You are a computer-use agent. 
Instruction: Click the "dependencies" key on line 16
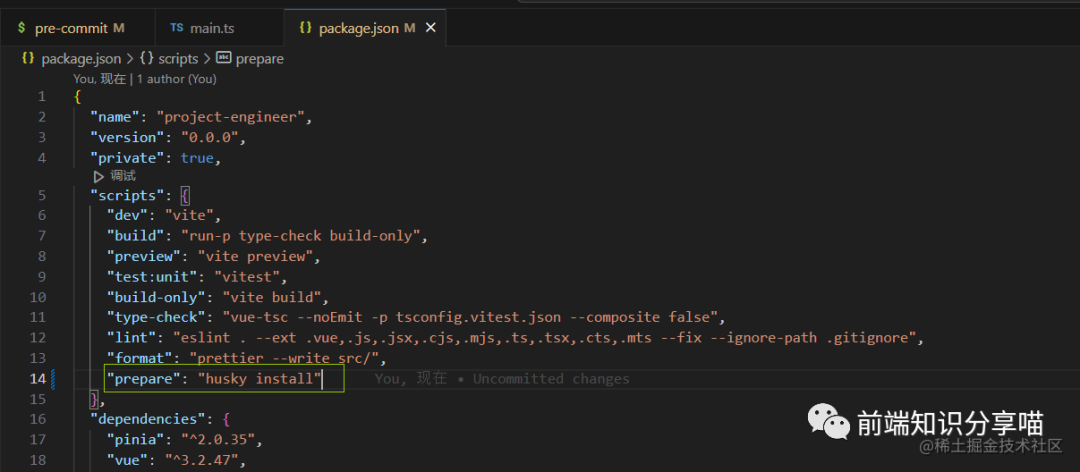click(x=148, y=419)
